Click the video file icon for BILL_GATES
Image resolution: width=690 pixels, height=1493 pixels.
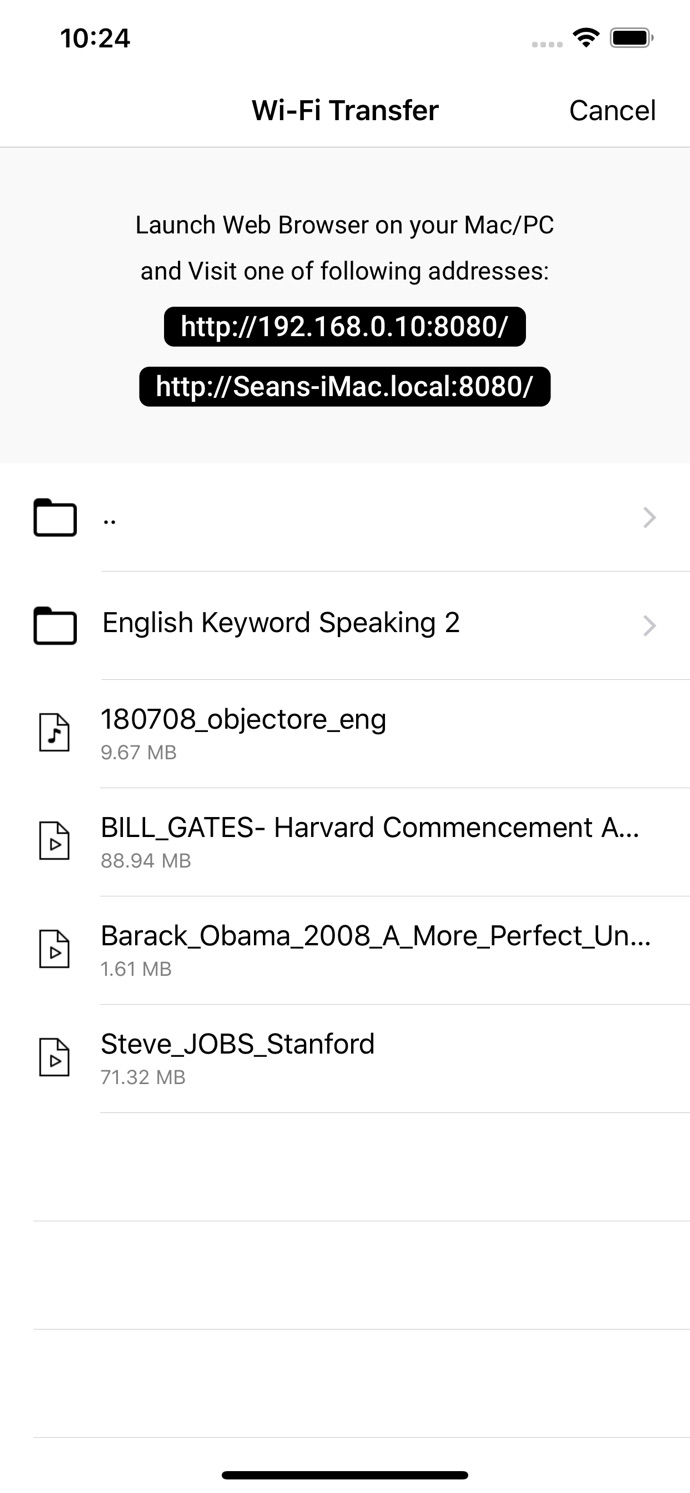pos(55,841)
